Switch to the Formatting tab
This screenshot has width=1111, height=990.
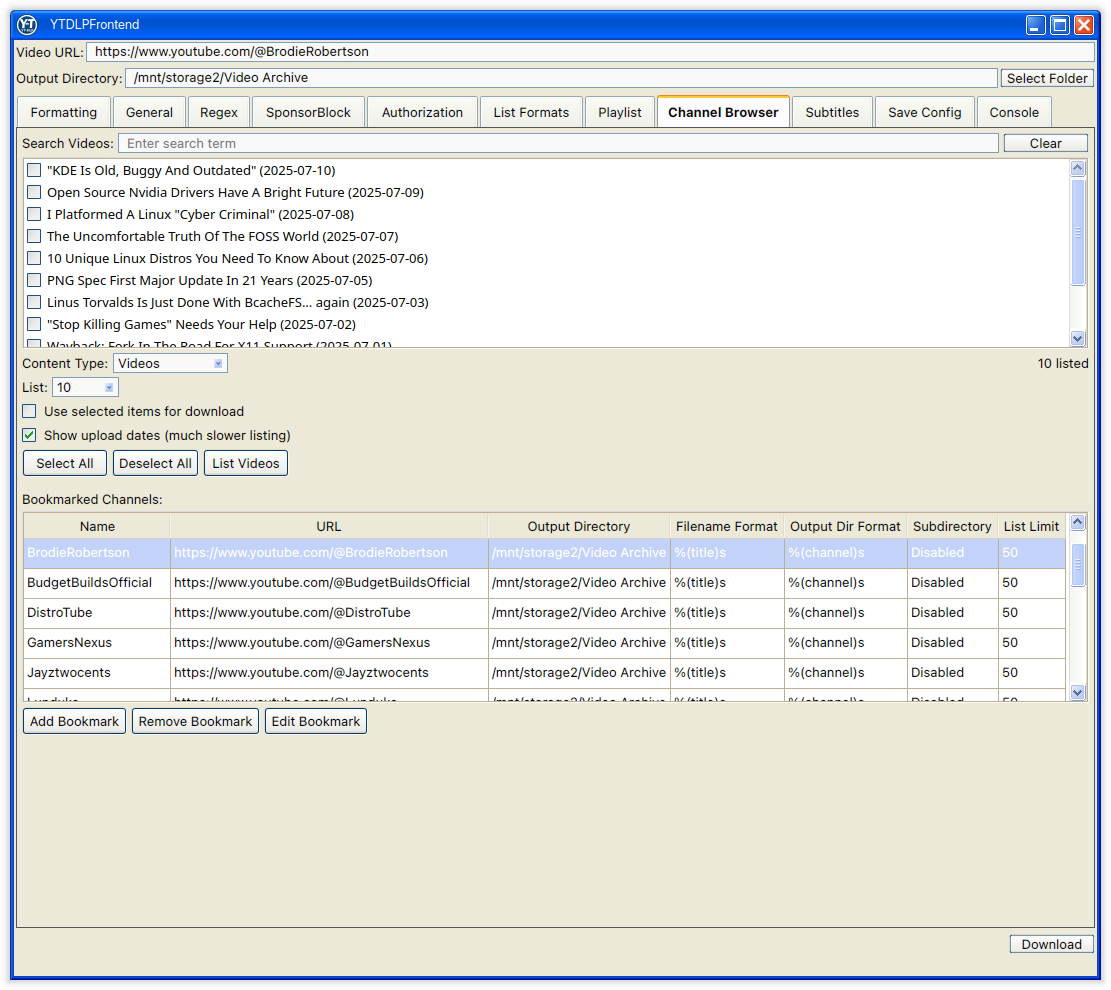tap(64, 113)
